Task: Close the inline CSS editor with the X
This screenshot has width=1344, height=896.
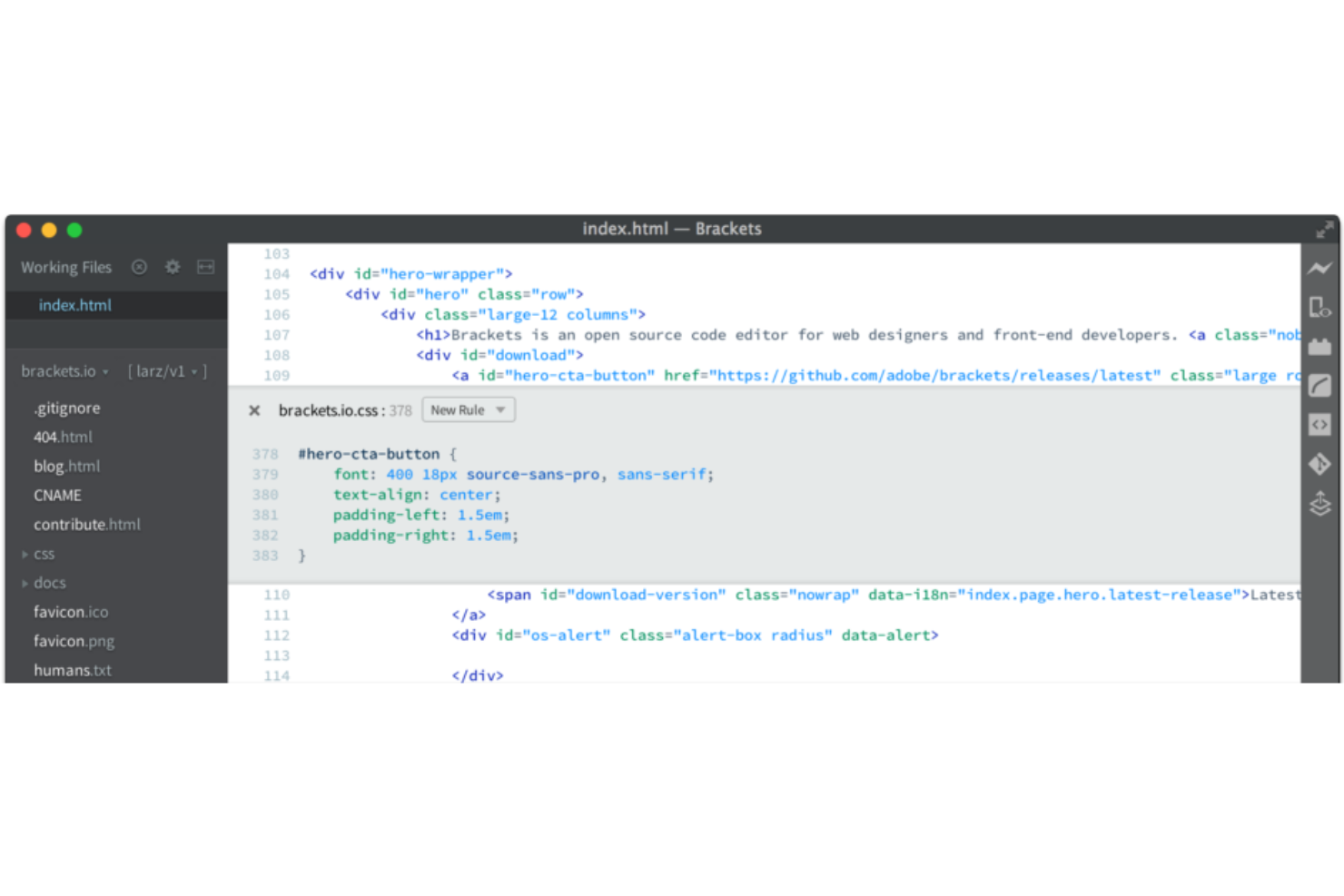Action: click(x=255, y=410)
